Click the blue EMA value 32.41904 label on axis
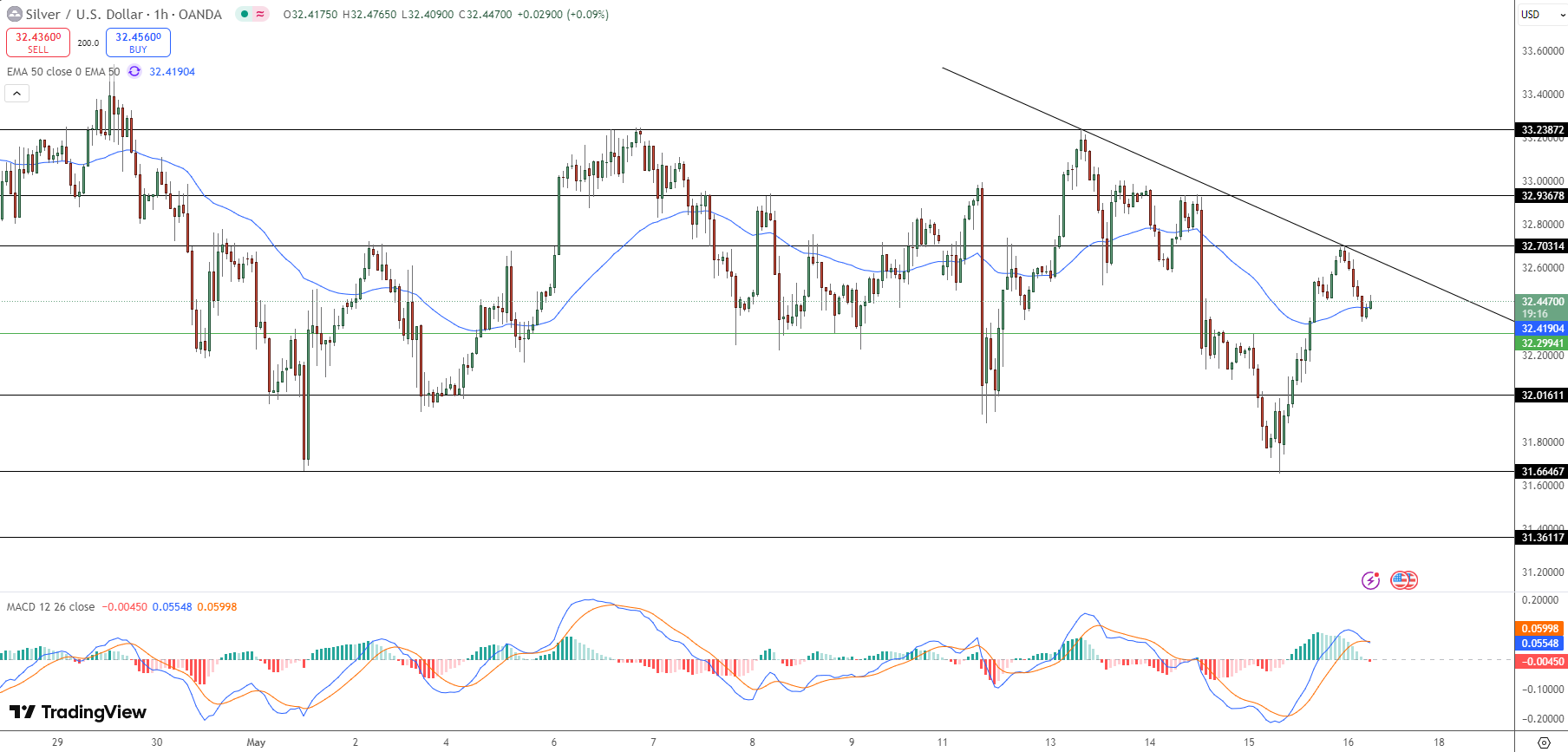Screen dimensions: 1568x752 click(1542, 329)
